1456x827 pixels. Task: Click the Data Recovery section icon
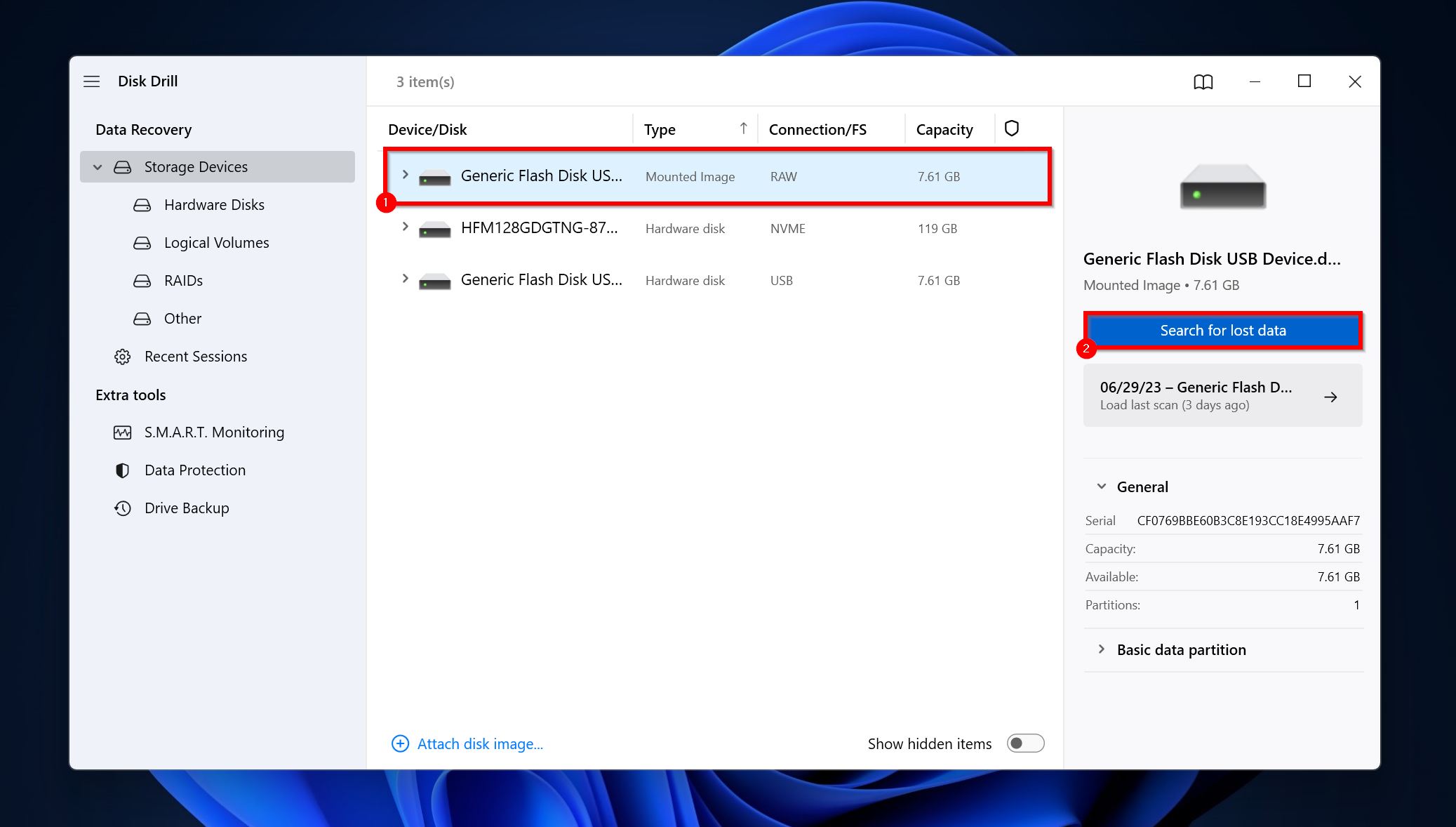[144, 128]
